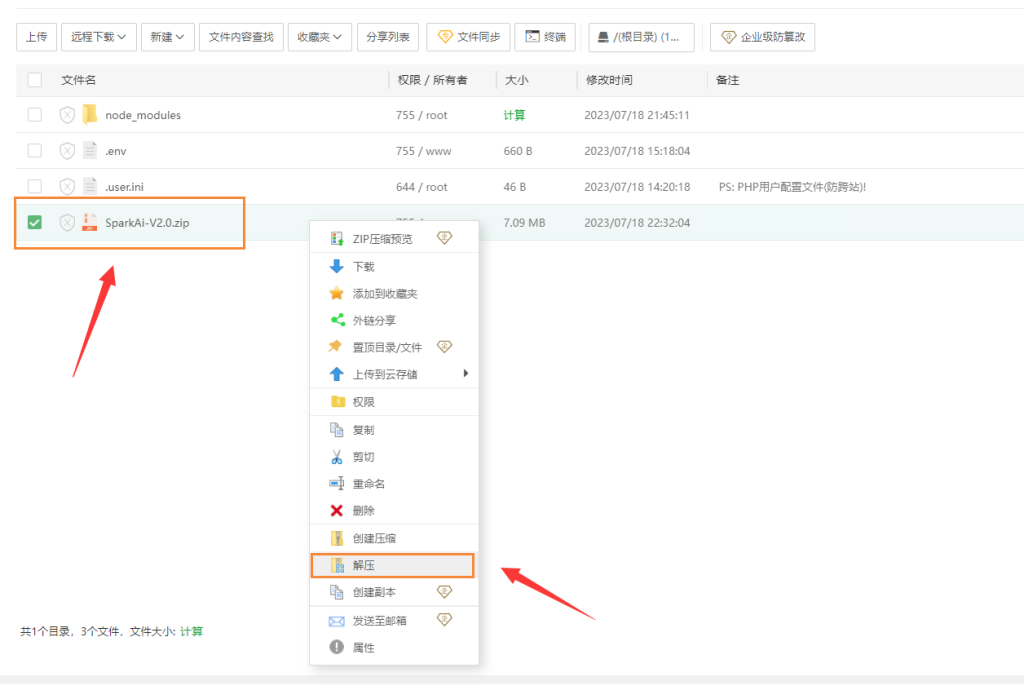
Task: Expand the 收藏夹 dropdown
Action: point(320,37)
